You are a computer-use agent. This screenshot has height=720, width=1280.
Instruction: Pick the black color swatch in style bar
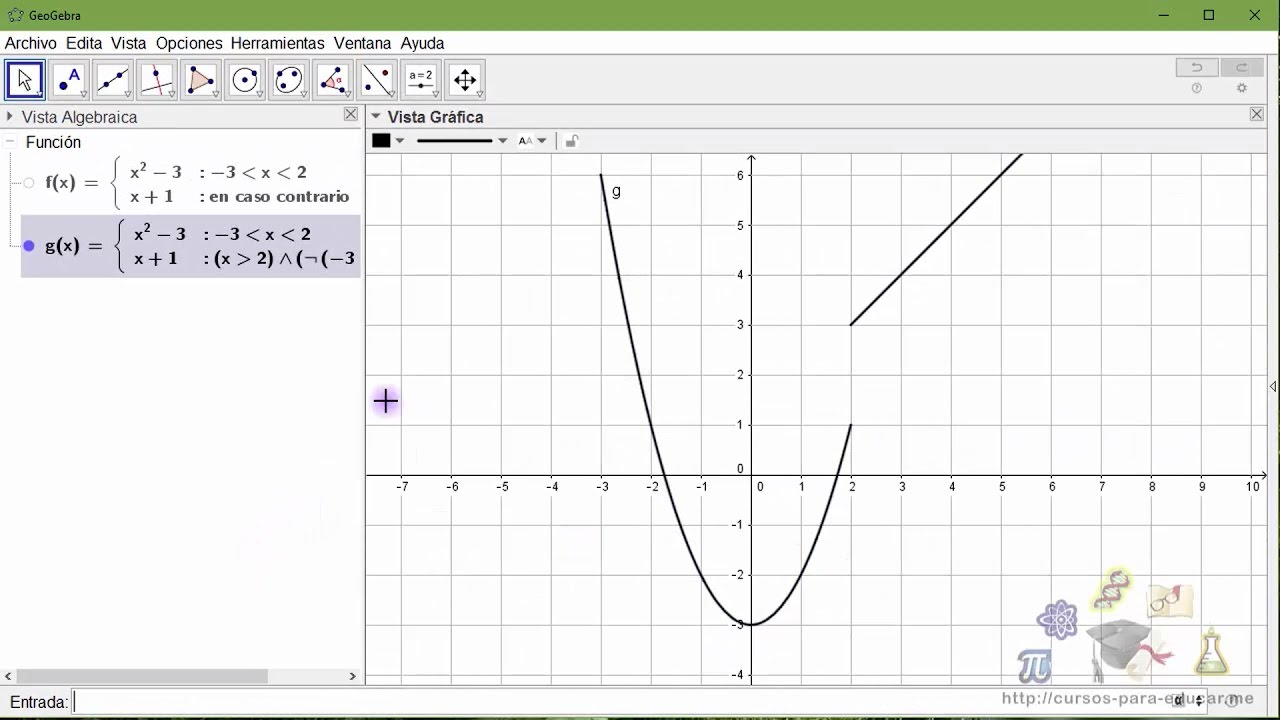[x=381, y=141]
